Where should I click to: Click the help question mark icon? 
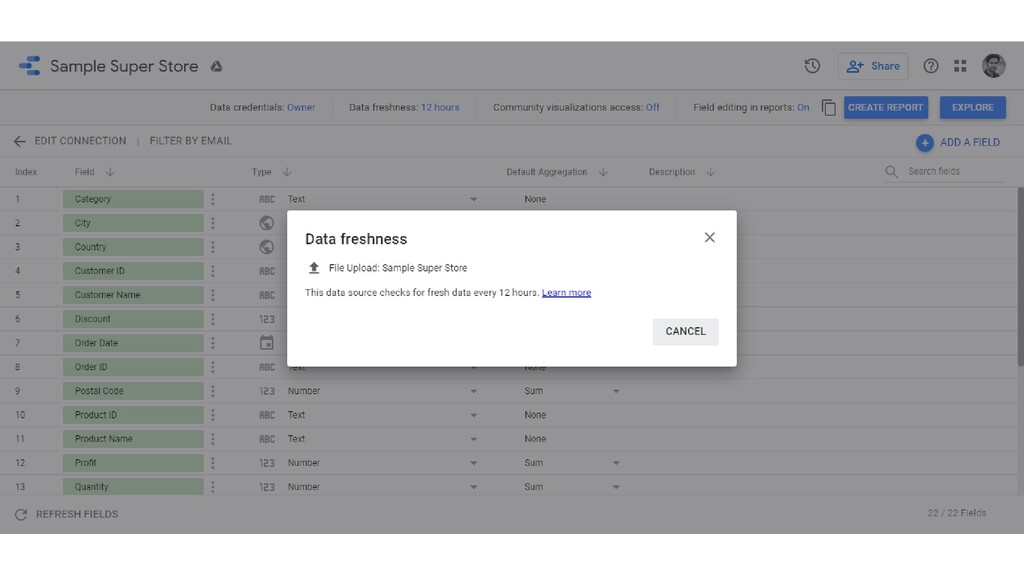(x=931, y=66)
